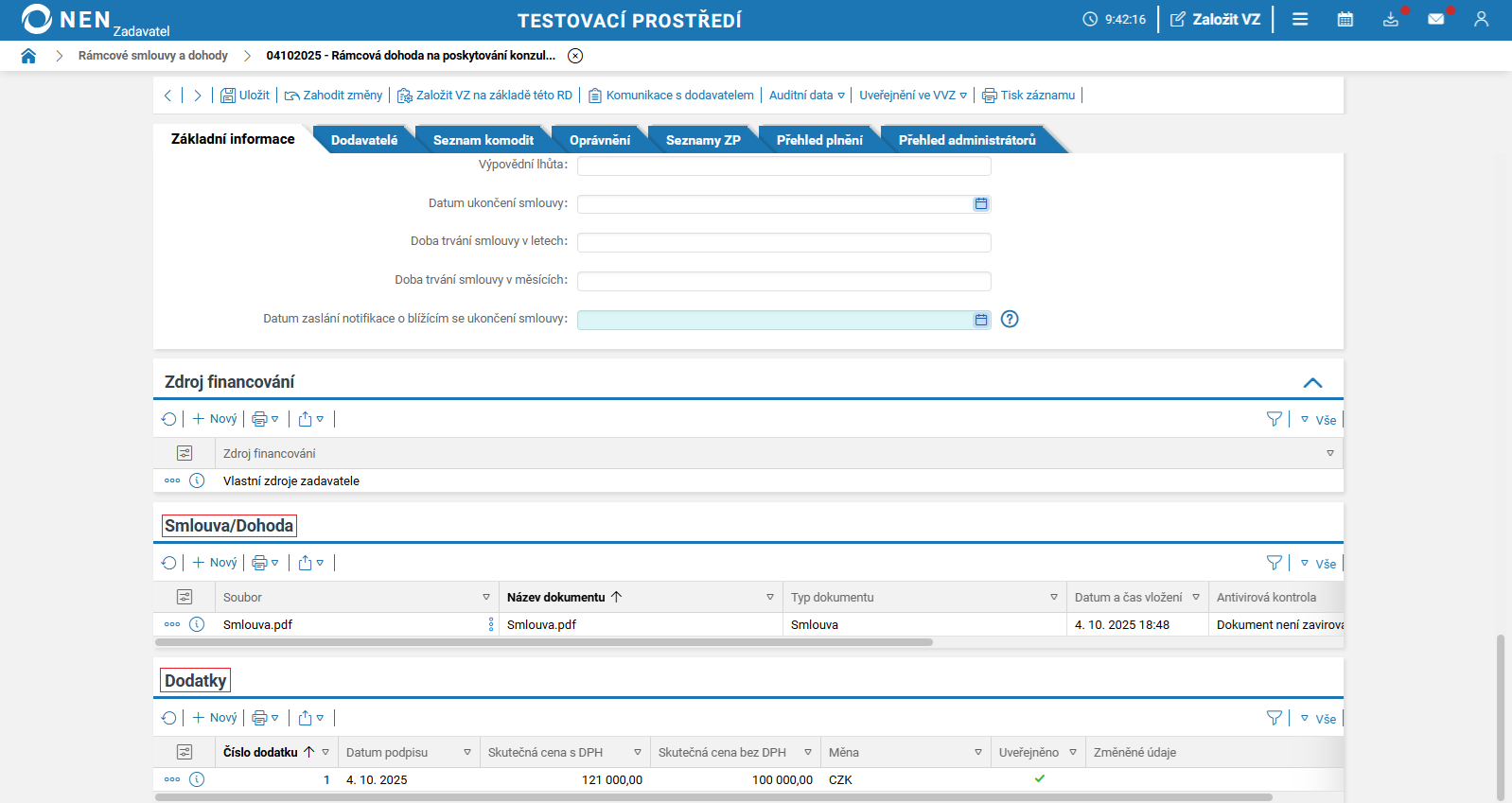Click Tisk záznamu to print
The width and height of the screenshot is (1512, 803).
(1029, 96)
